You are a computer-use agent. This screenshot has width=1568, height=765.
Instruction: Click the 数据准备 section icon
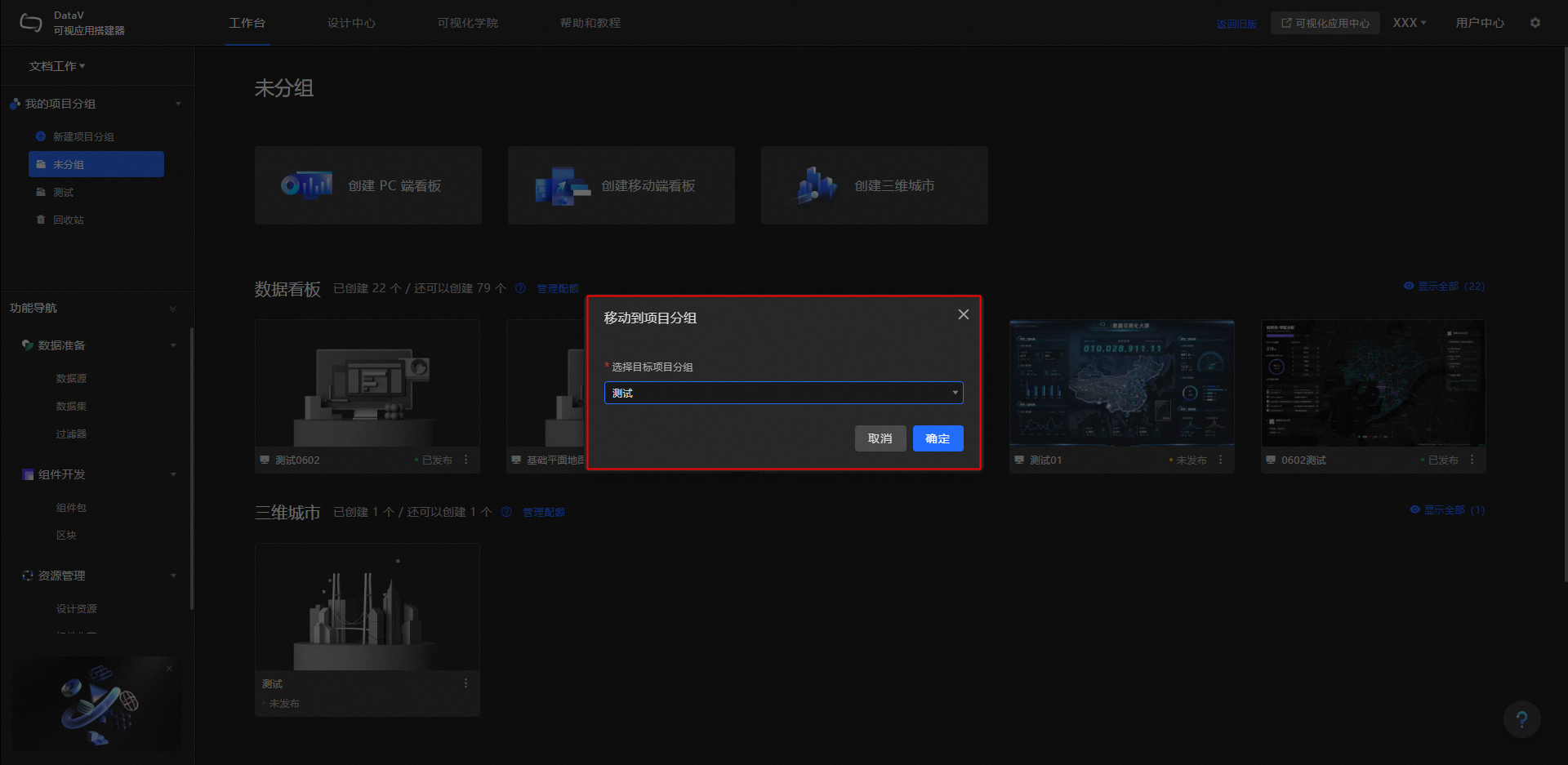[28, 345]
